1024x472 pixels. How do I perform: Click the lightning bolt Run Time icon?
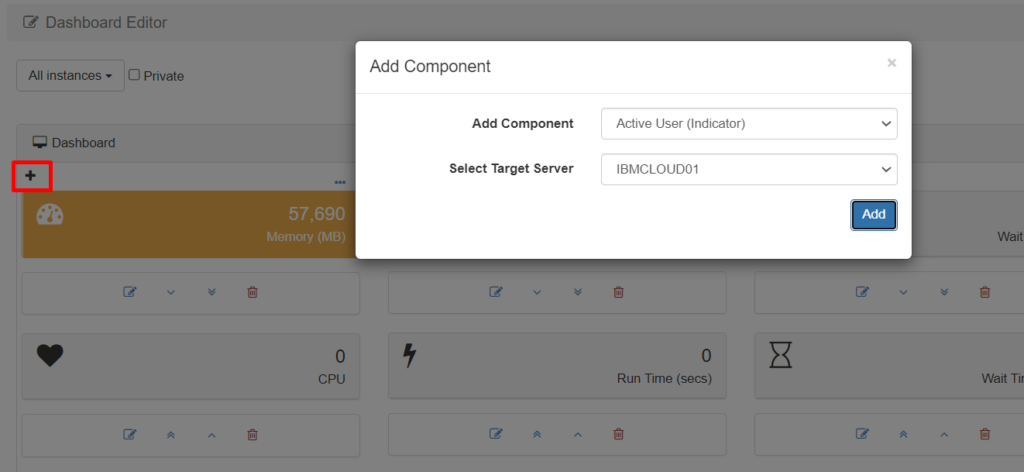click(x=409, y=355)
